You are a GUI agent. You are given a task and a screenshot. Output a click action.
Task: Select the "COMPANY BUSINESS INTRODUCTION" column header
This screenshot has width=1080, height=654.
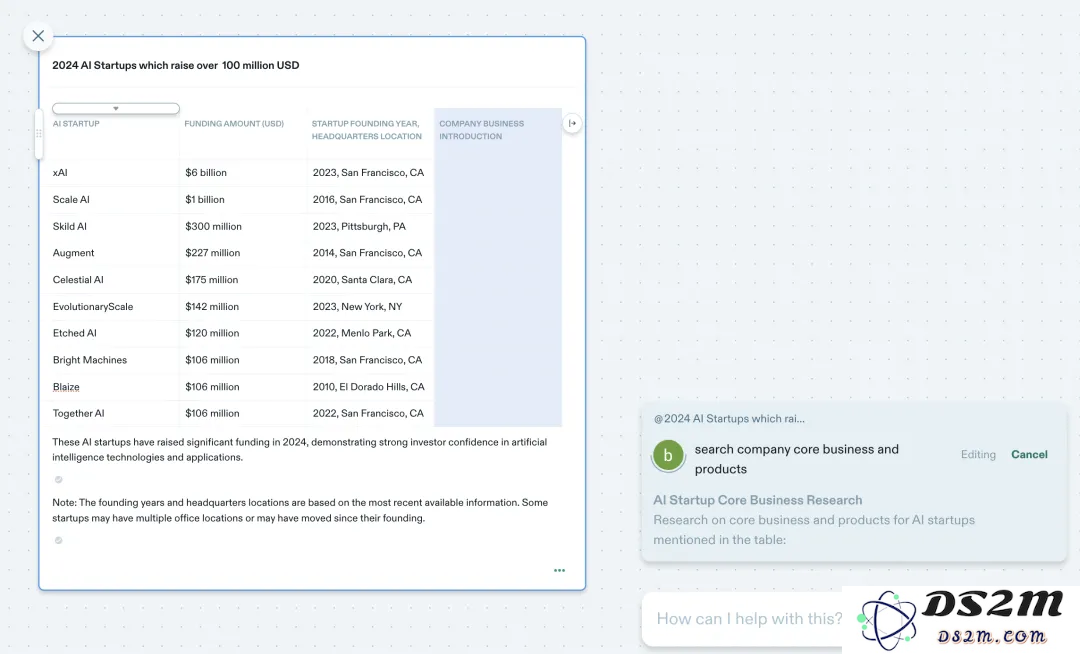coord(481,130)
